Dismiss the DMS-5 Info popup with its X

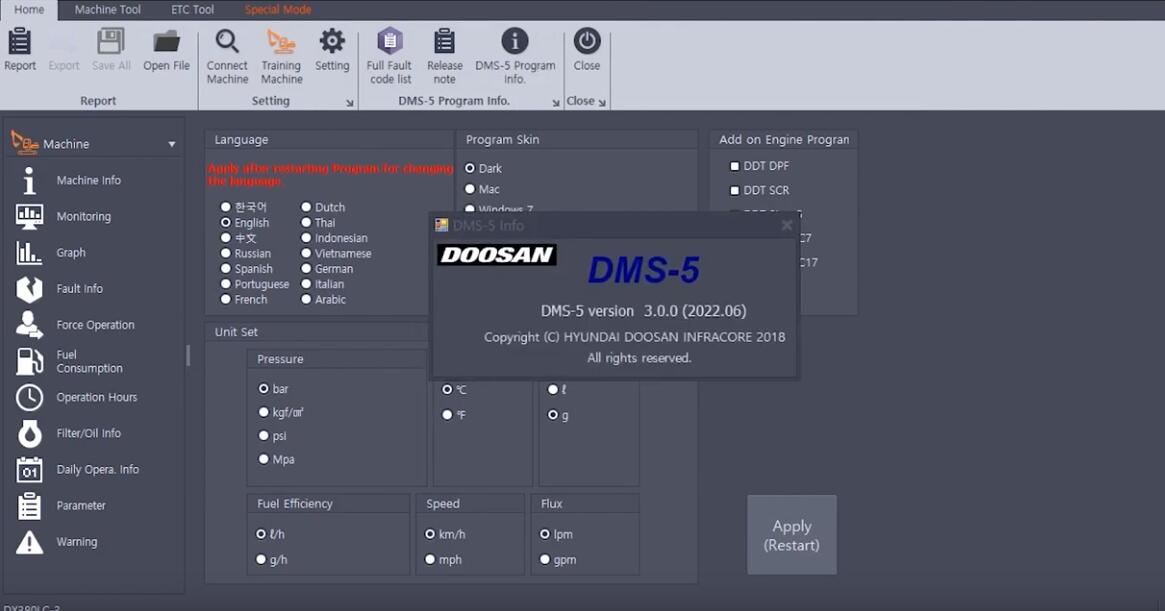[x=786, y=225]
